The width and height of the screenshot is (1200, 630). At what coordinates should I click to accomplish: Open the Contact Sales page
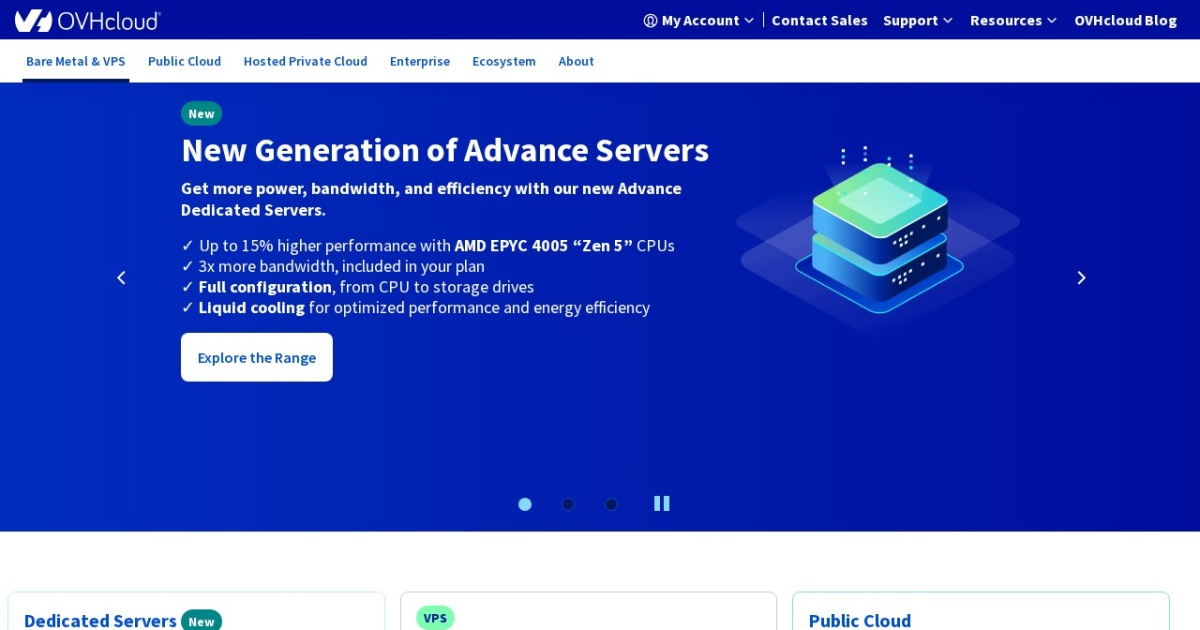(x=819, y=20)
